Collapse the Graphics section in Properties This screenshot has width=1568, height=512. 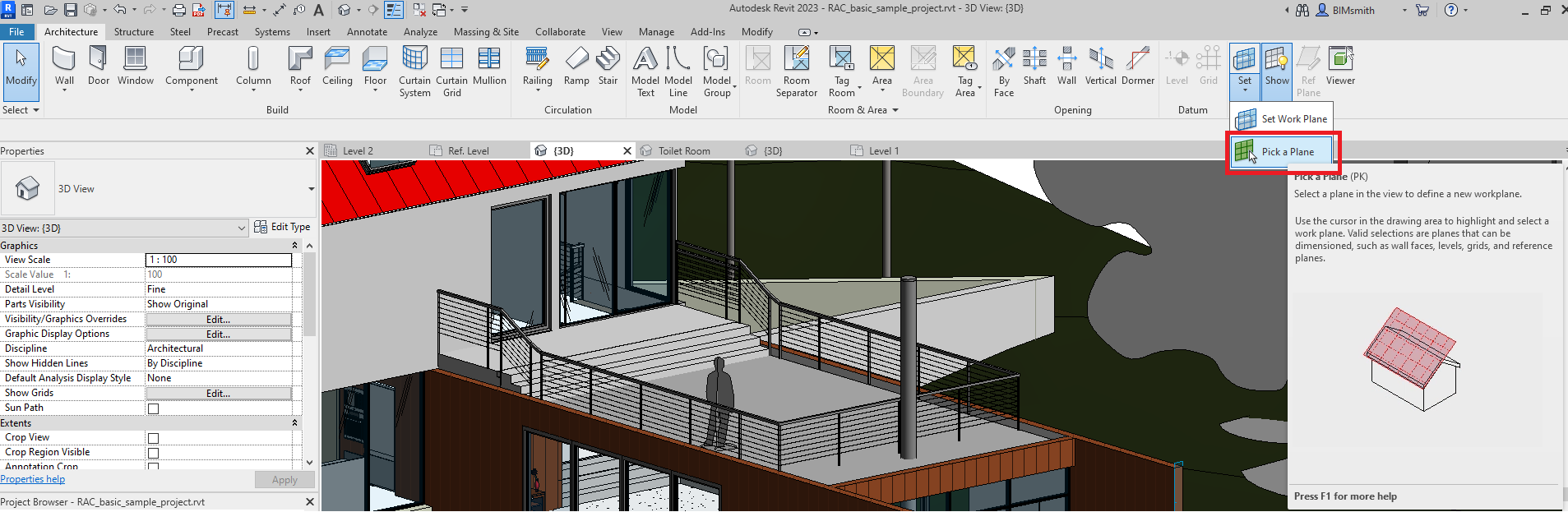pos(294,246)
